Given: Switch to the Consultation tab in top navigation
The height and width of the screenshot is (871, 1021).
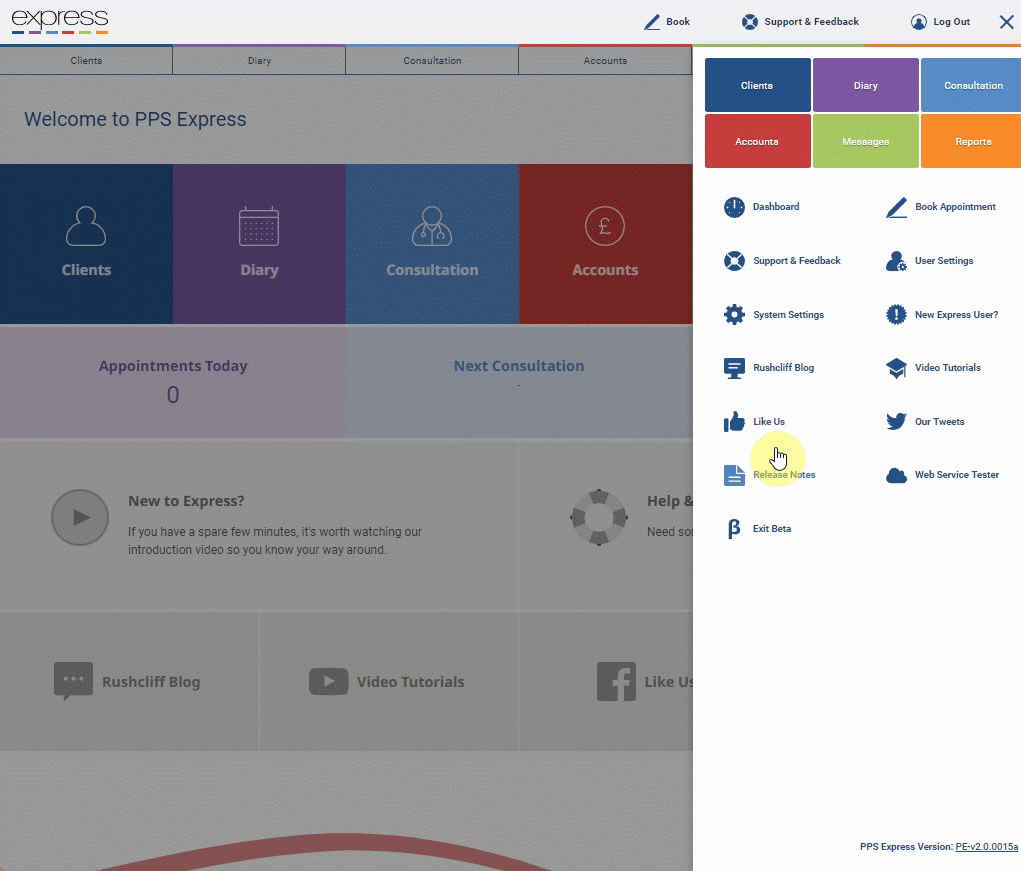Looking at the screenshot, I should click(432, 61).
